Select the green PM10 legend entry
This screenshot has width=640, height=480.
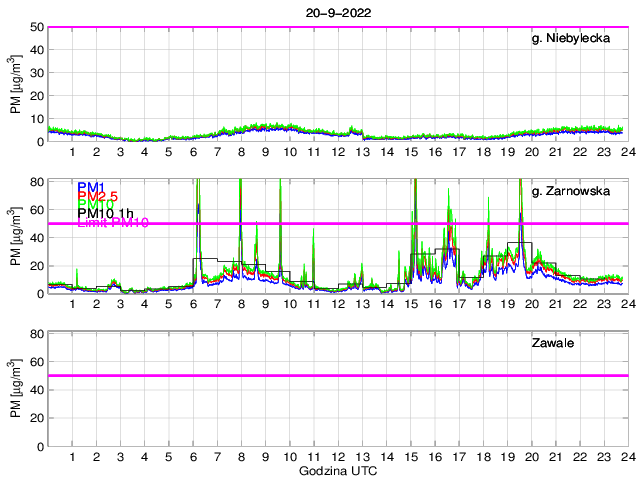coord(96,207)
